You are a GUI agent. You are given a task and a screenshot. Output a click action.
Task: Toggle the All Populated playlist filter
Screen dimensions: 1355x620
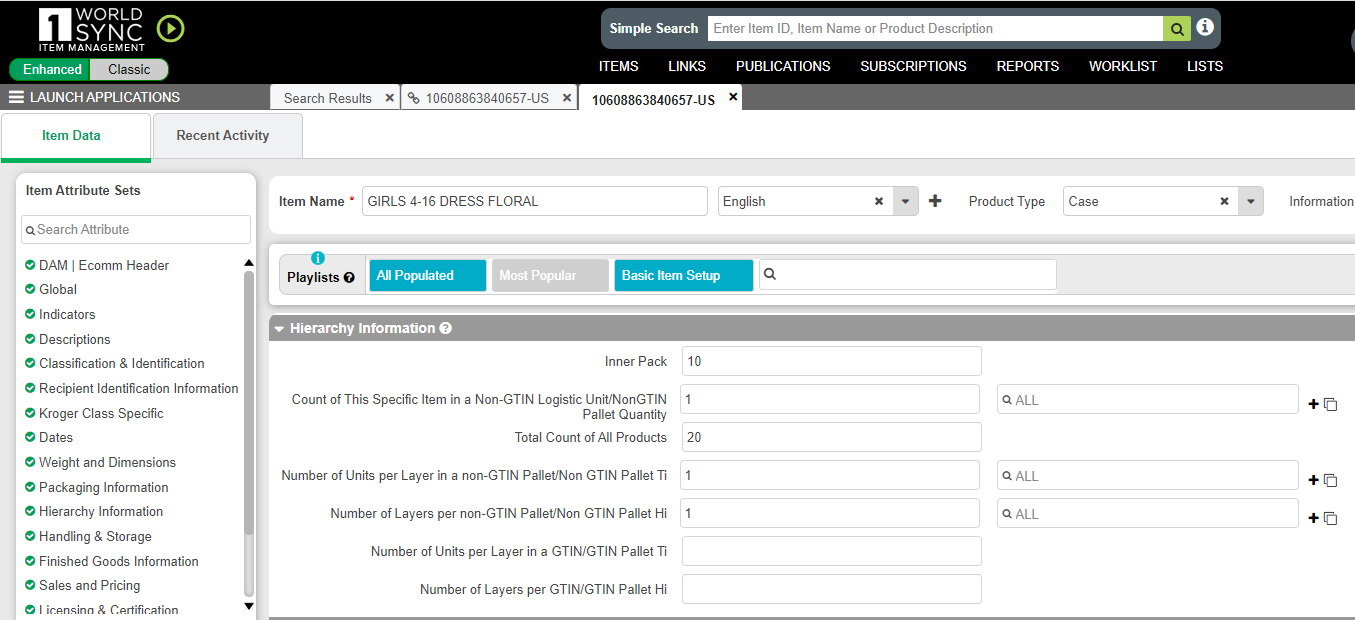(427, 276)
